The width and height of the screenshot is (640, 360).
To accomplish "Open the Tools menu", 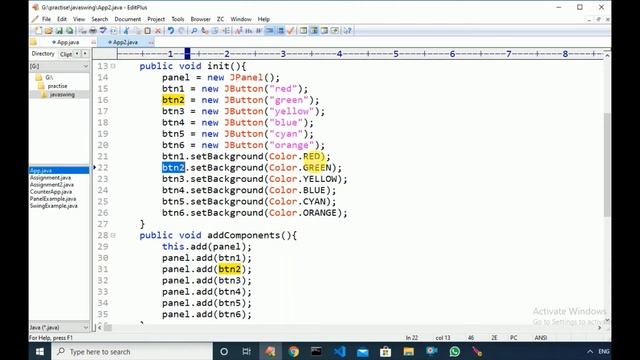I will (178, 19).
